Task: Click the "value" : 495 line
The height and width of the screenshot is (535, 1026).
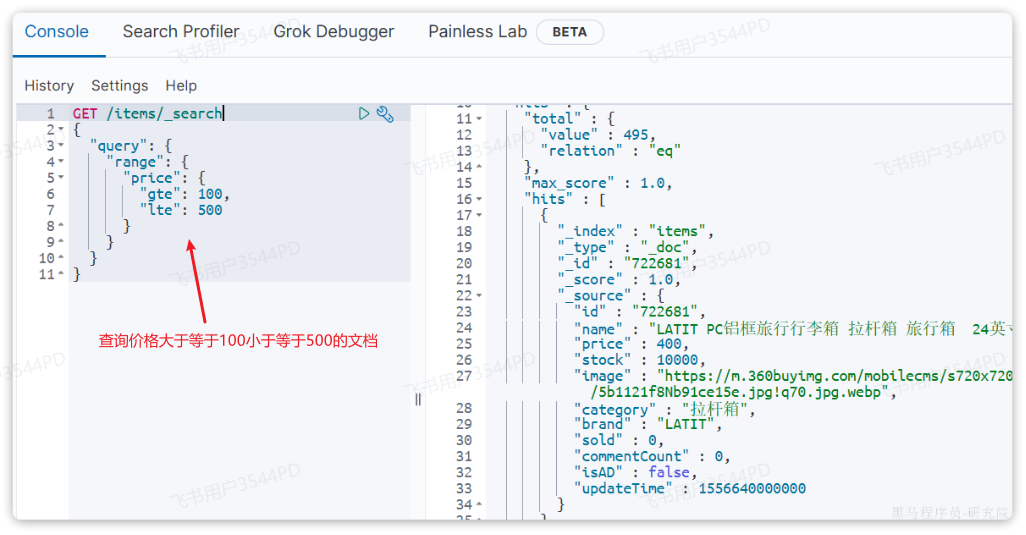Action: (598, 135)
